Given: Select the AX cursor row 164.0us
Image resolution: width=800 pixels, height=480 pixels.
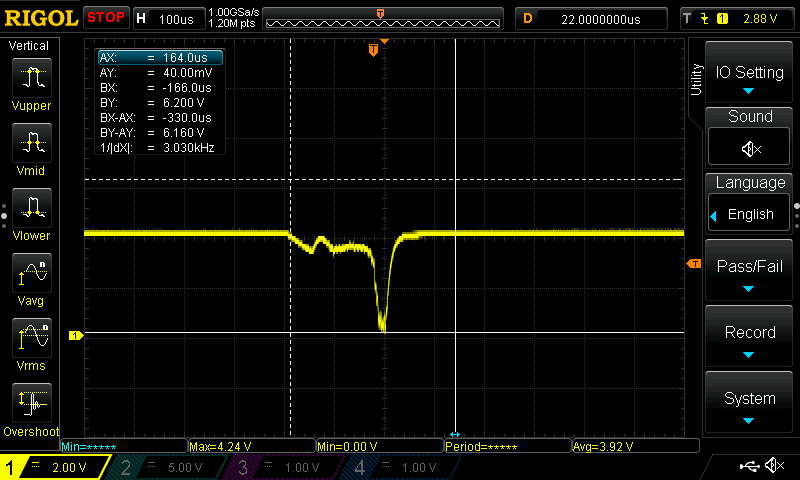Looking at the screenshot, I should tap(160, 58).
